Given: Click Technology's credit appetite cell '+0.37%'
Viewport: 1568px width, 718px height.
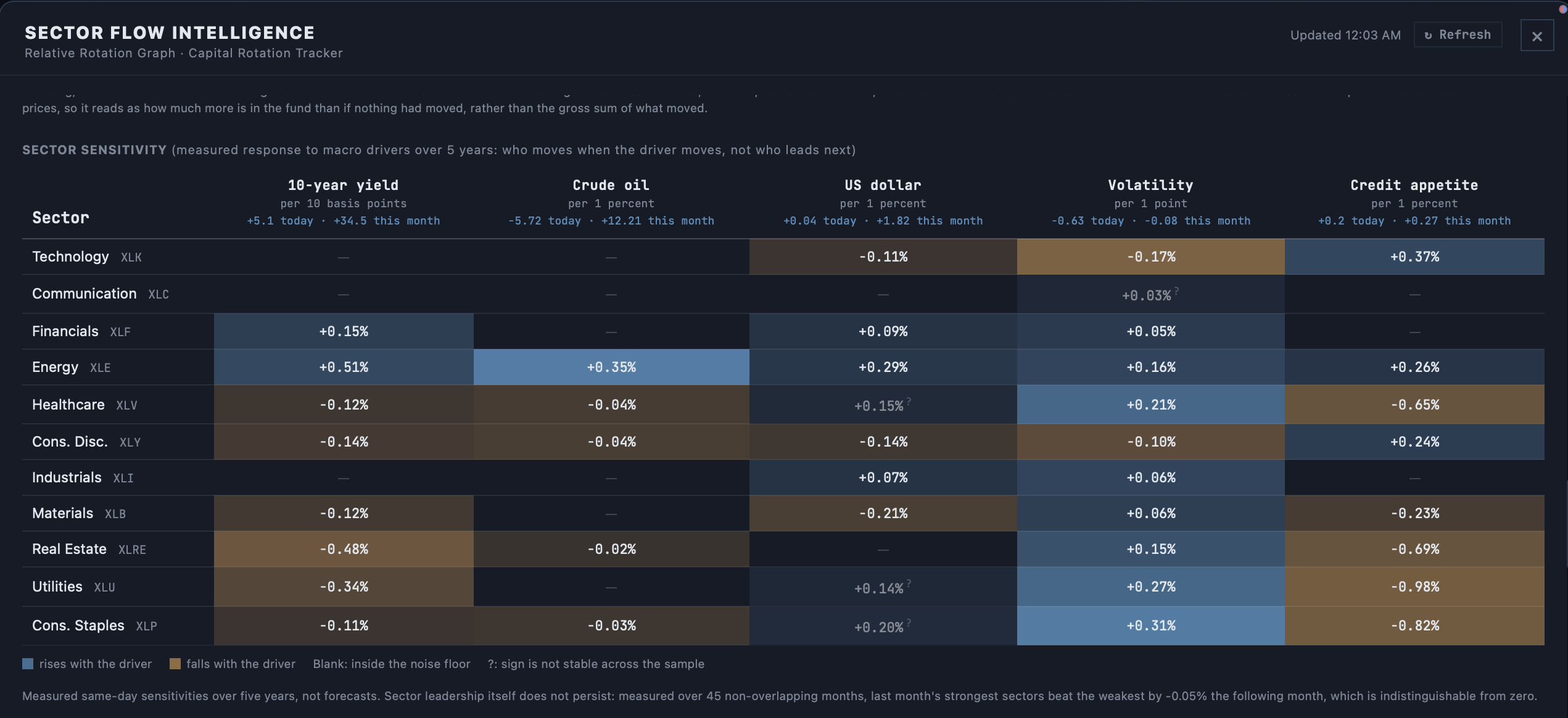Looking at the screenshot, I should tap(1414, 257).
